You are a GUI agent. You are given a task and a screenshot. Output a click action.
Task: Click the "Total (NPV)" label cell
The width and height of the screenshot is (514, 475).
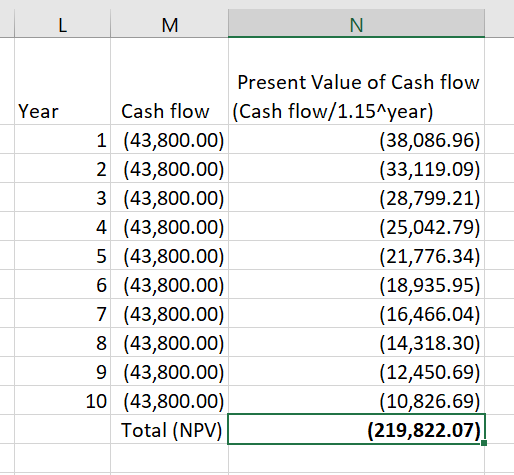point(169,429)
